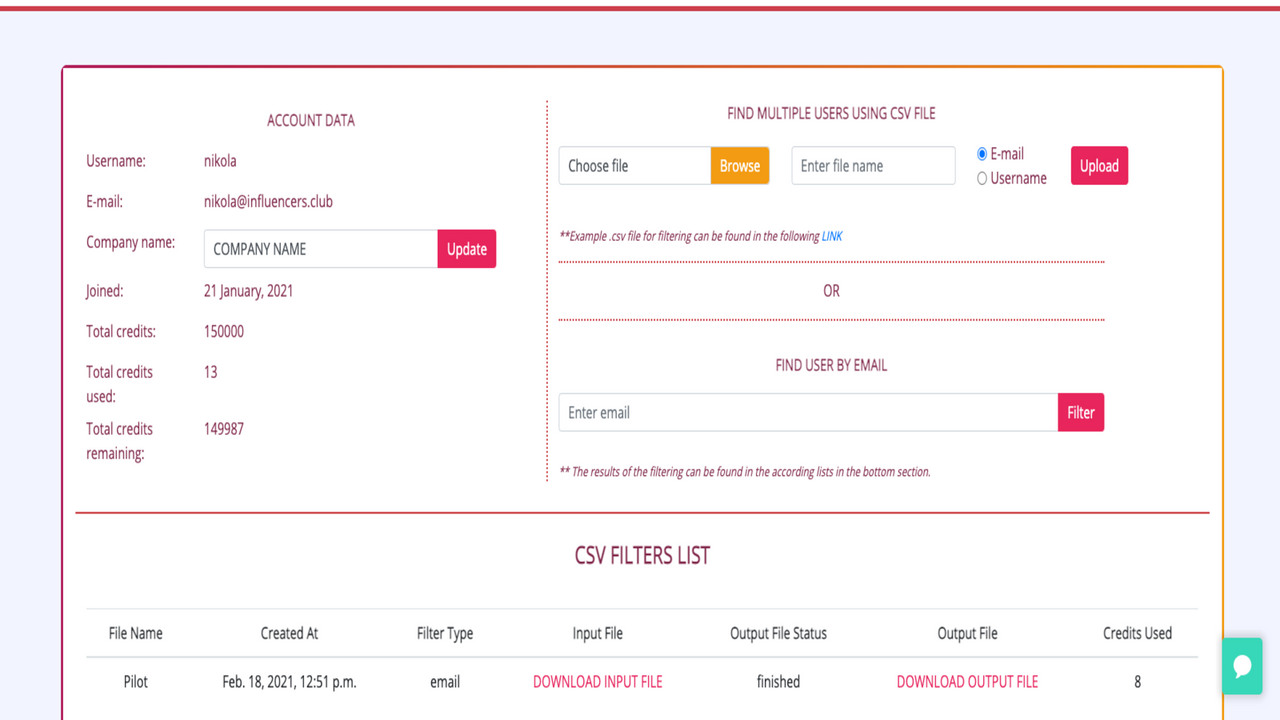
Task: Click the Credits Used column header
Action: pos(1137,633)
